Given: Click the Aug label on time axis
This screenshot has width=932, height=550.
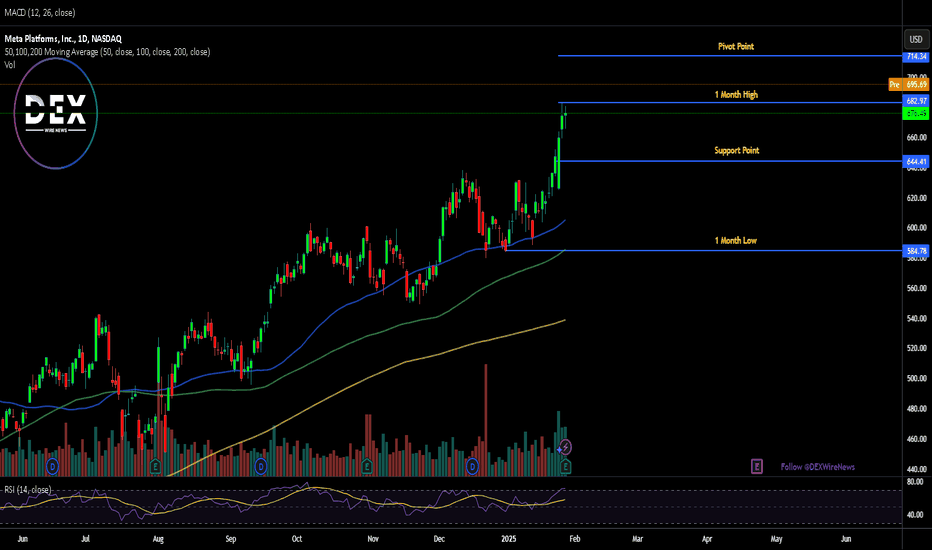Looking at the screenshot, I should pyautogui.click(x=158, y=539).
